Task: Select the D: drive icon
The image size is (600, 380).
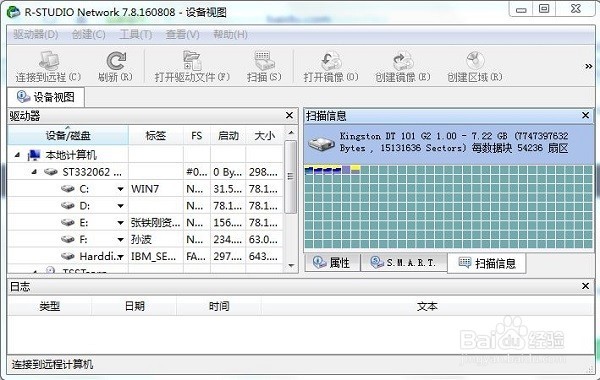Action: click(x=68, y=205)
